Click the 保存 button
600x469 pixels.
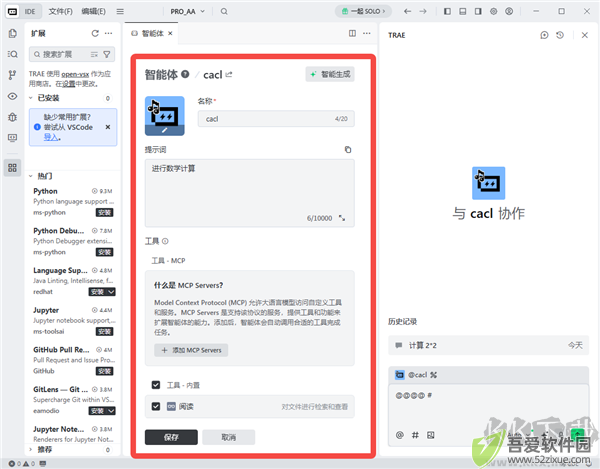pyautogui.click(x=171, y=437)
